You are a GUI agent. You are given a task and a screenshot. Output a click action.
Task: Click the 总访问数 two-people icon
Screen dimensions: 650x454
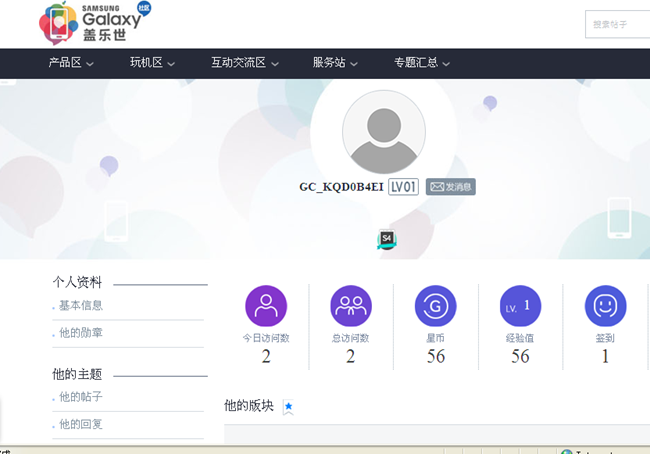coord(351,306)
